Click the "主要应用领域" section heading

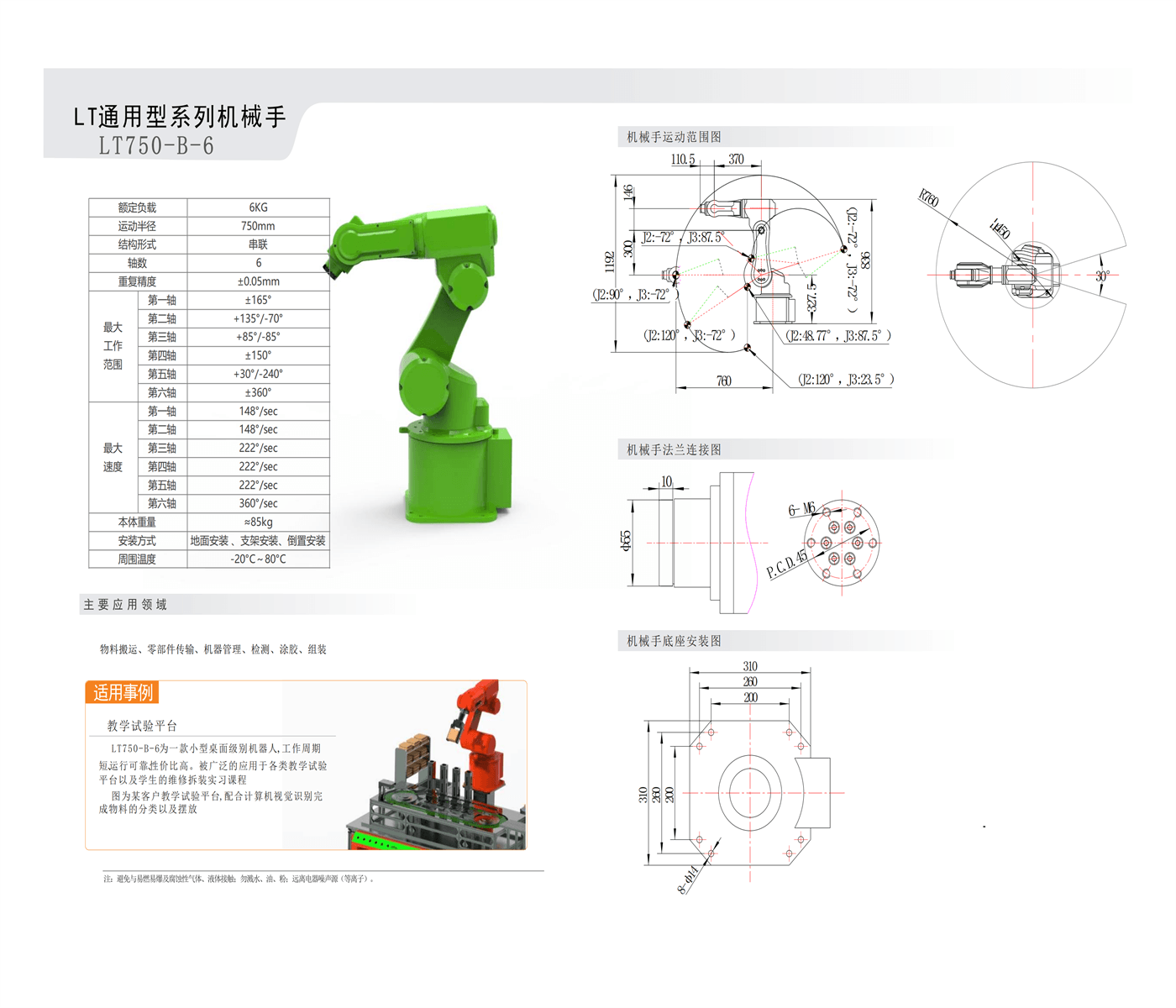point(125,605)
